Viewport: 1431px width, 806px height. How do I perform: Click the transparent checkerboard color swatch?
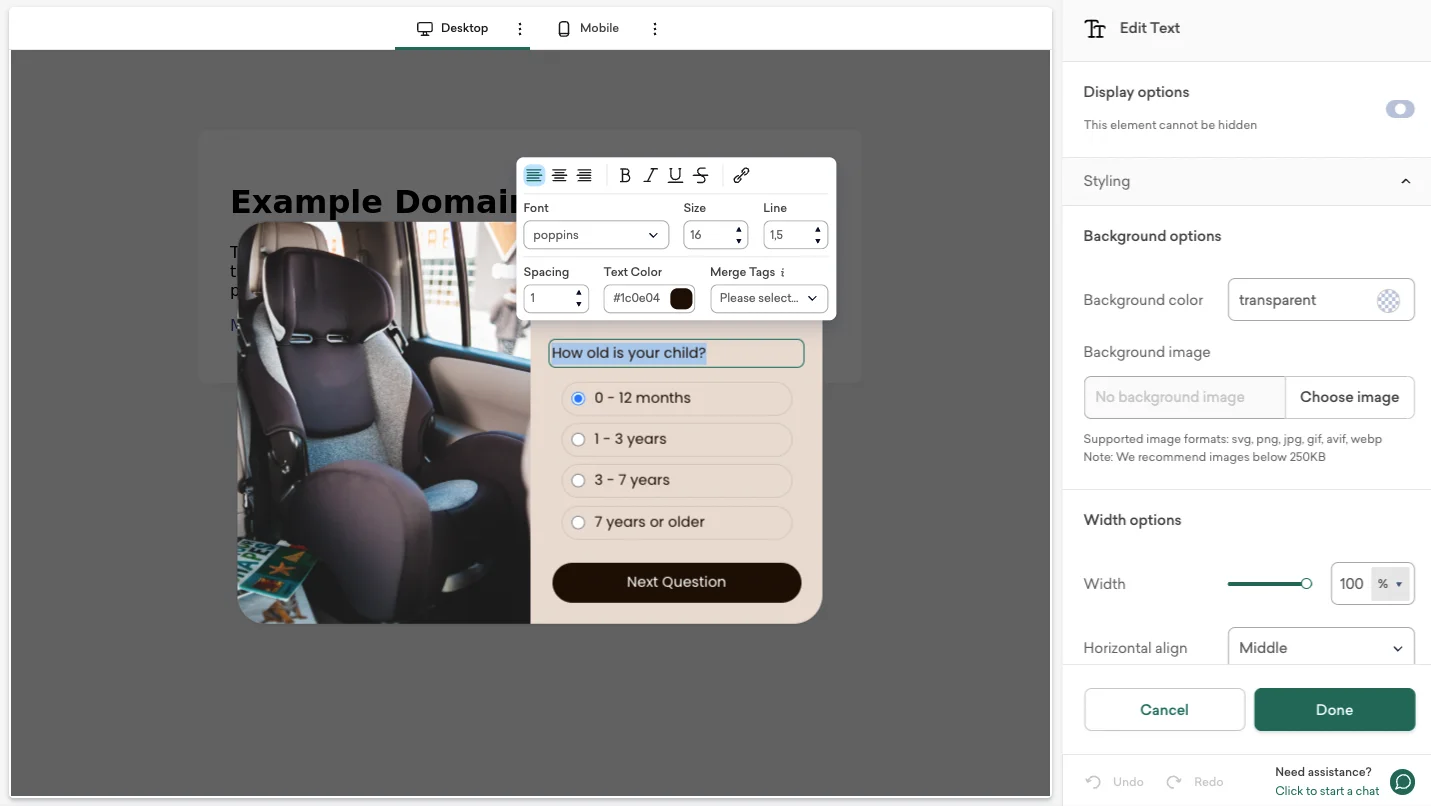[x=1388, y=300]
